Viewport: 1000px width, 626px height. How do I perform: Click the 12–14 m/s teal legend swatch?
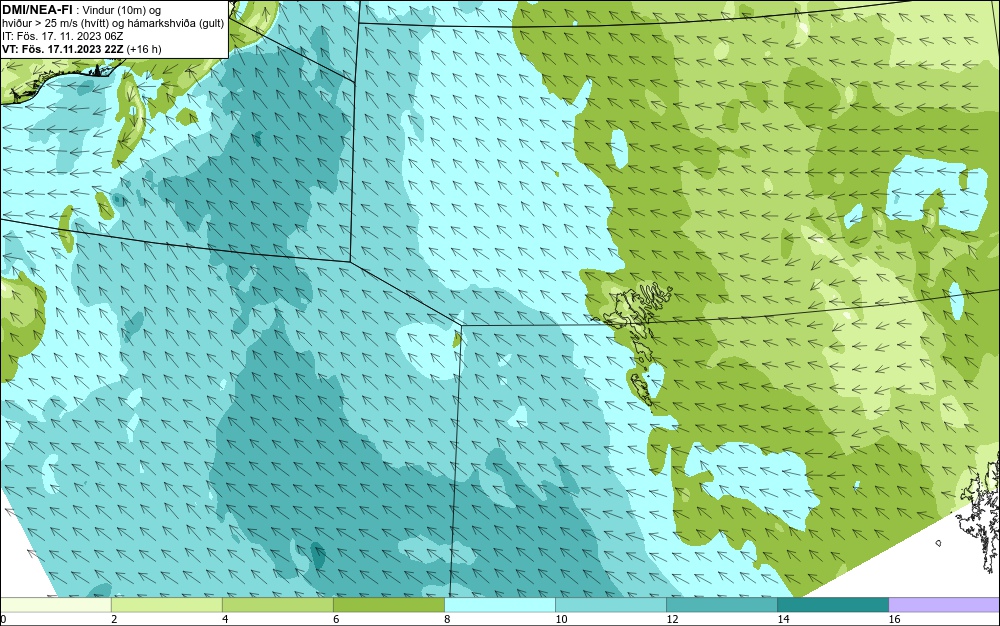[721, 604]
